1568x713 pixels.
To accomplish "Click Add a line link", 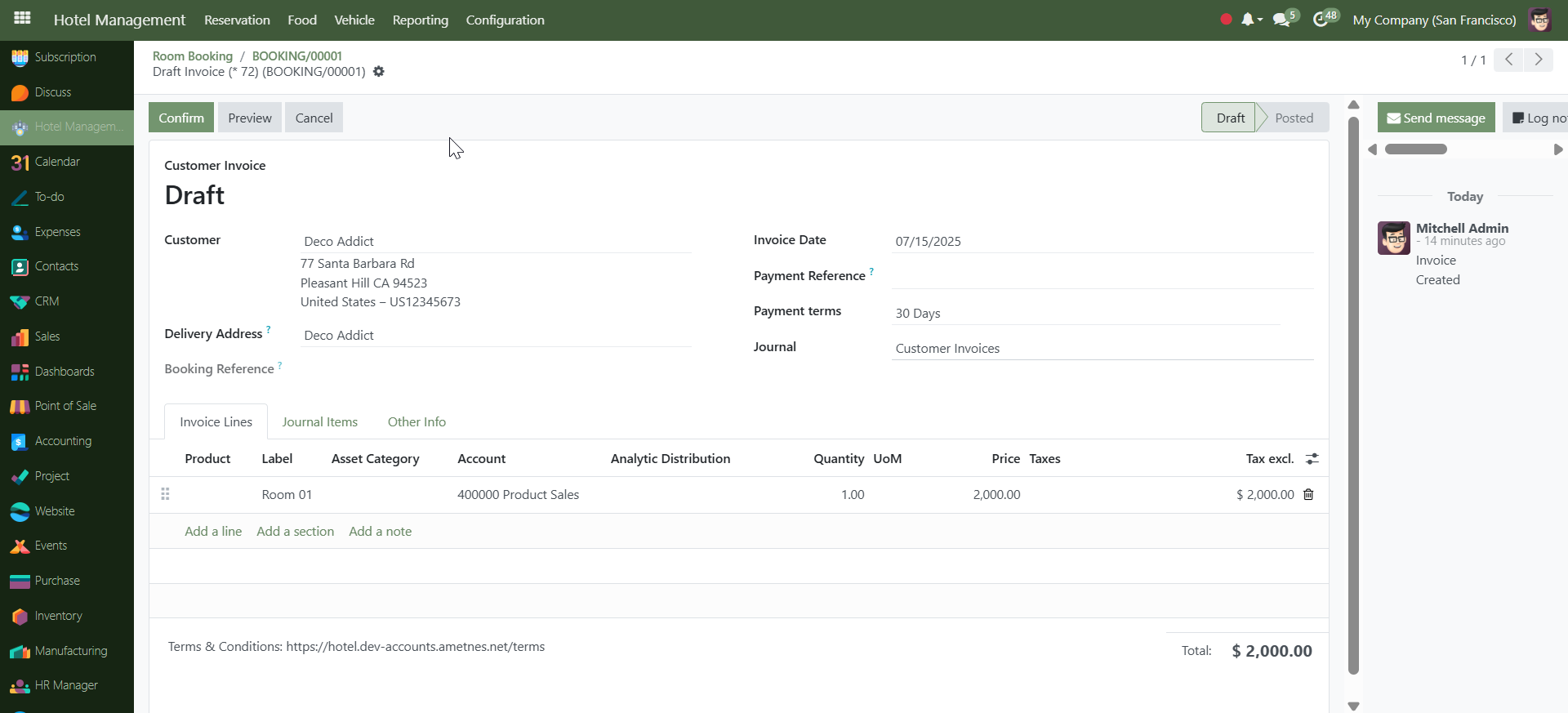I will [x=213, y=532].
